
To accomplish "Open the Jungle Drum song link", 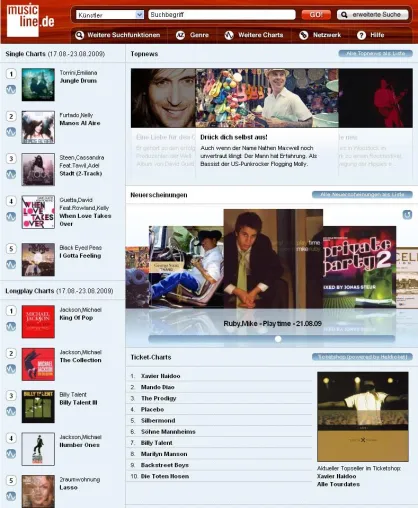I will click(78, 81).
